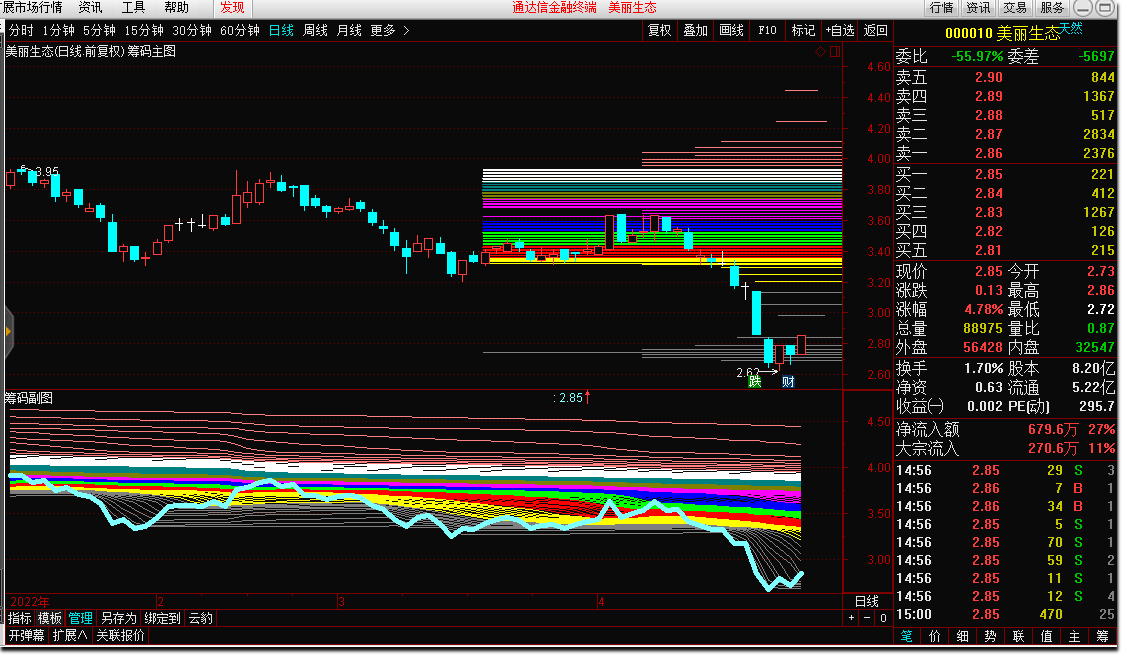Open the 复权 adjustment options
This screenshot has width=1123, height=655.
pyautogui.click(x=660, y=30)
